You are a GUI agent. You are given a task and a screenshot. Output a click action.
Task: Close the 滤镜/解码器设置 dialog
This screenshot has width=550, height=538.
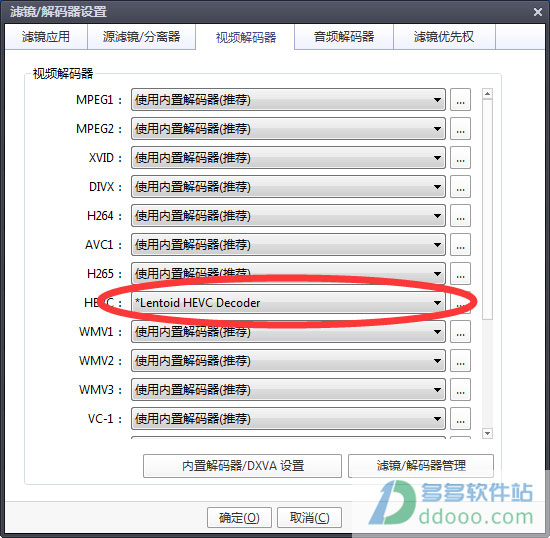click(538, 12)
